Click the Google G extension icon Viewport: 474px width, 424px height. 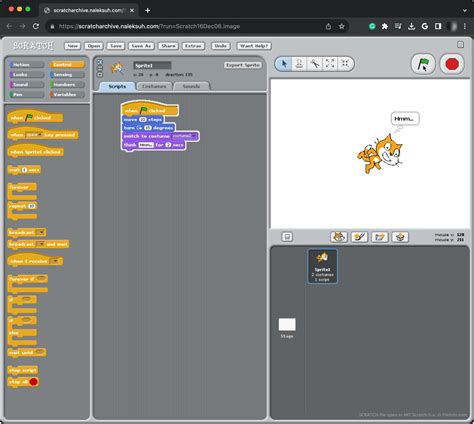425,26
